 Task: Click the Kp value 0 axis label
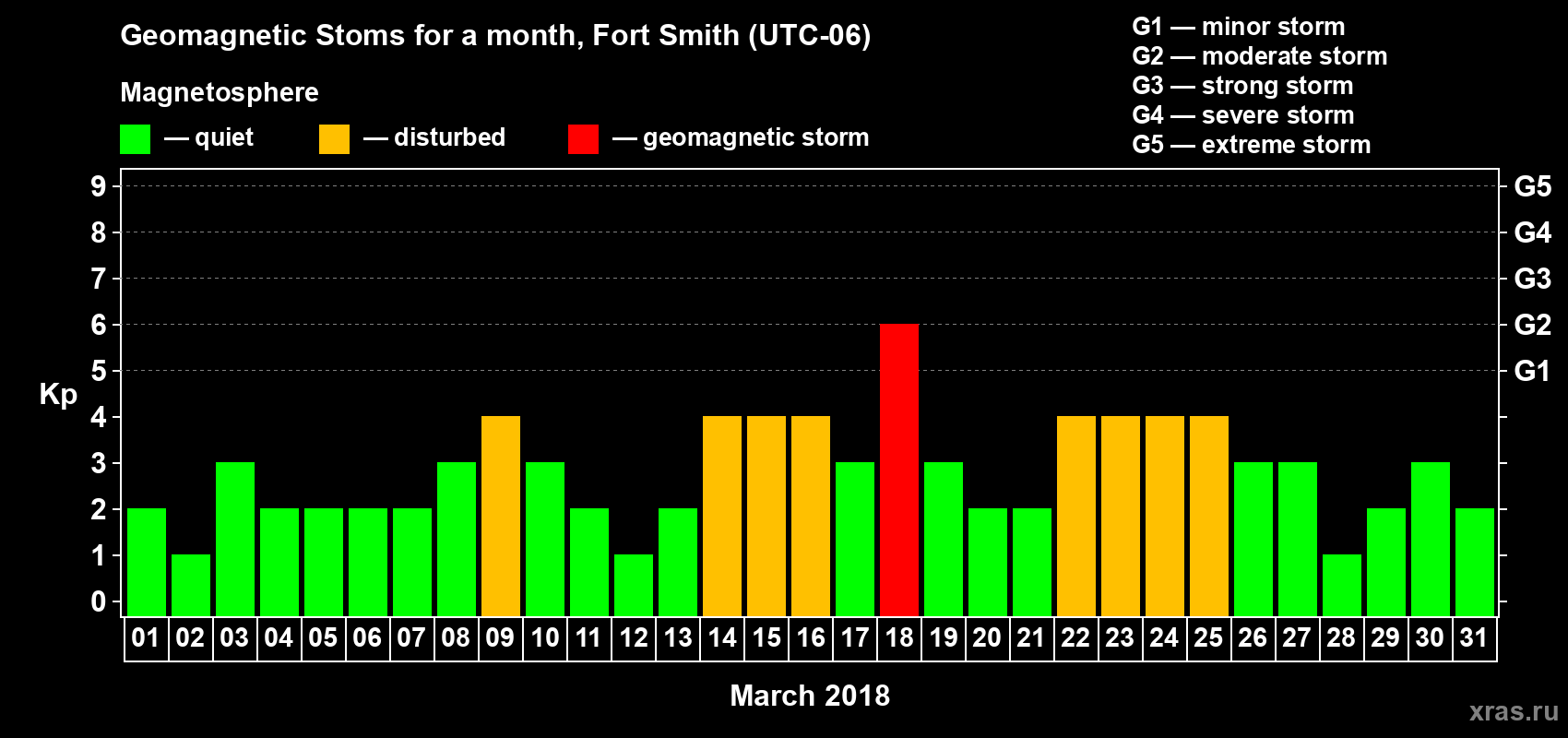pyautogui.click(x=99, y=601)
